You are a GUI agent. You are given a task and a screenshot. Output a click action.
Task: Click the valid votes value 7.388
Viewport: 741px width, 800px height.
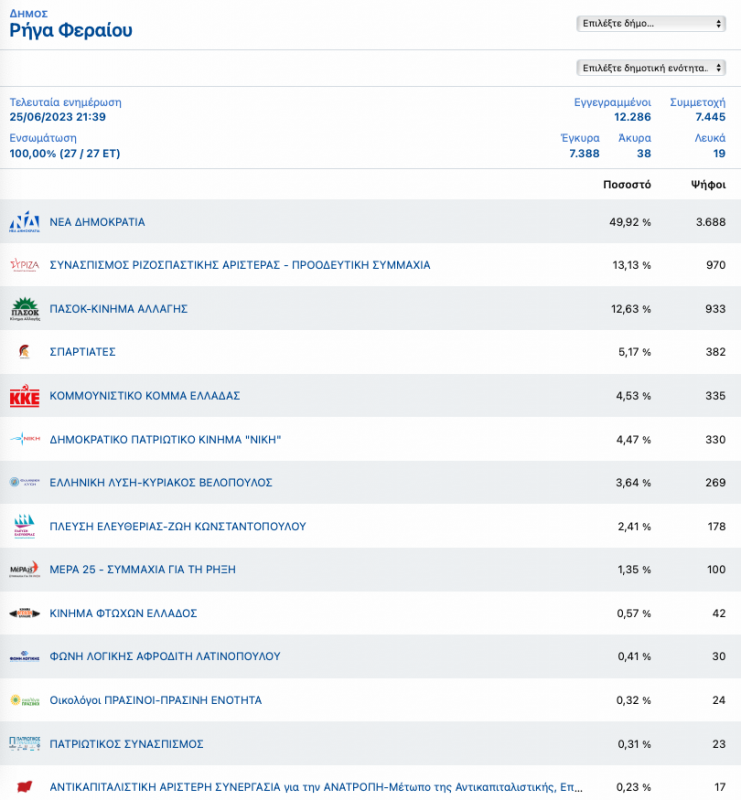click(584, 153)
